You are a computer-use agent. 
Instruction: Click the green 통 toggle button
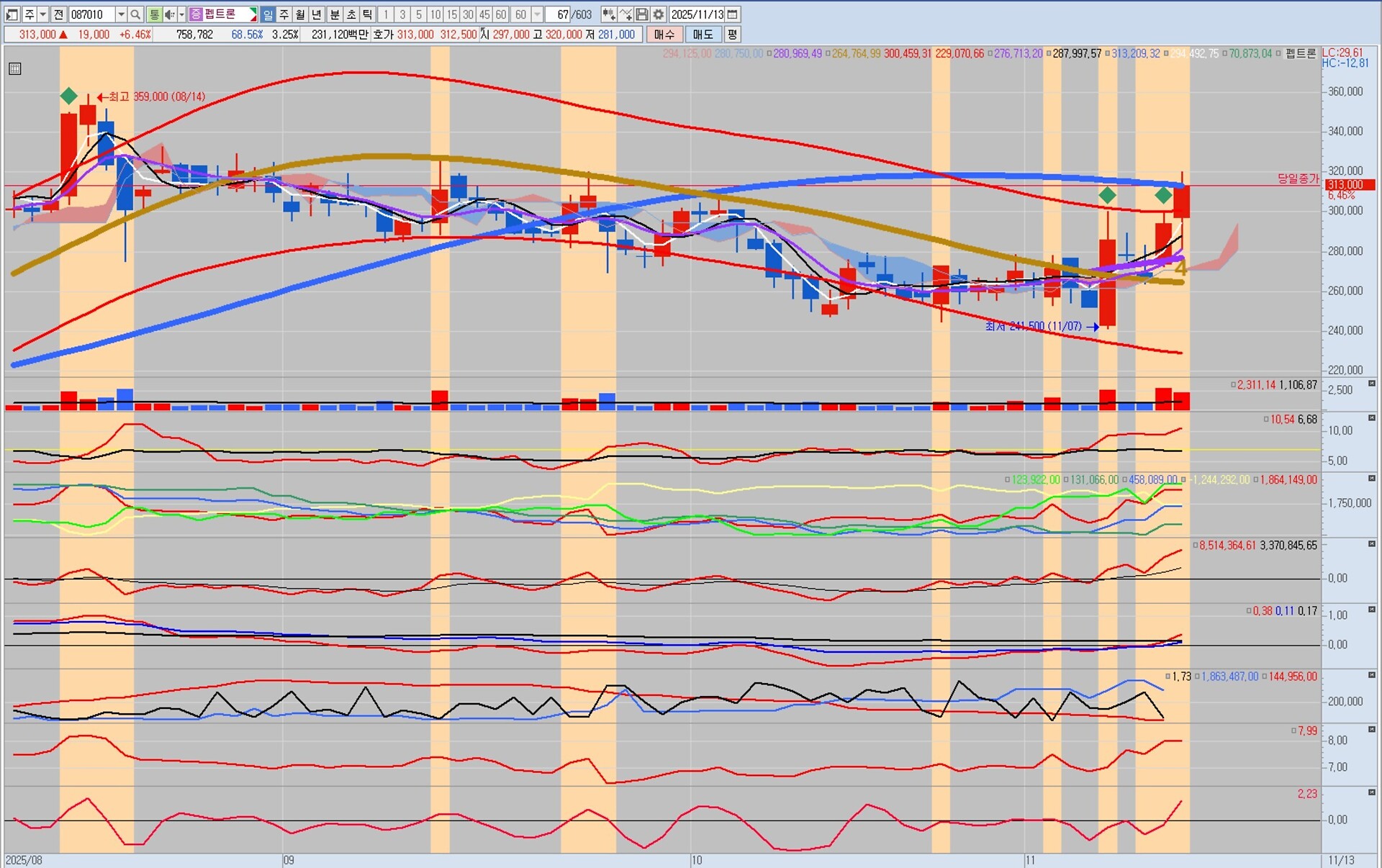pyautogui.click(x=154, y=14)
